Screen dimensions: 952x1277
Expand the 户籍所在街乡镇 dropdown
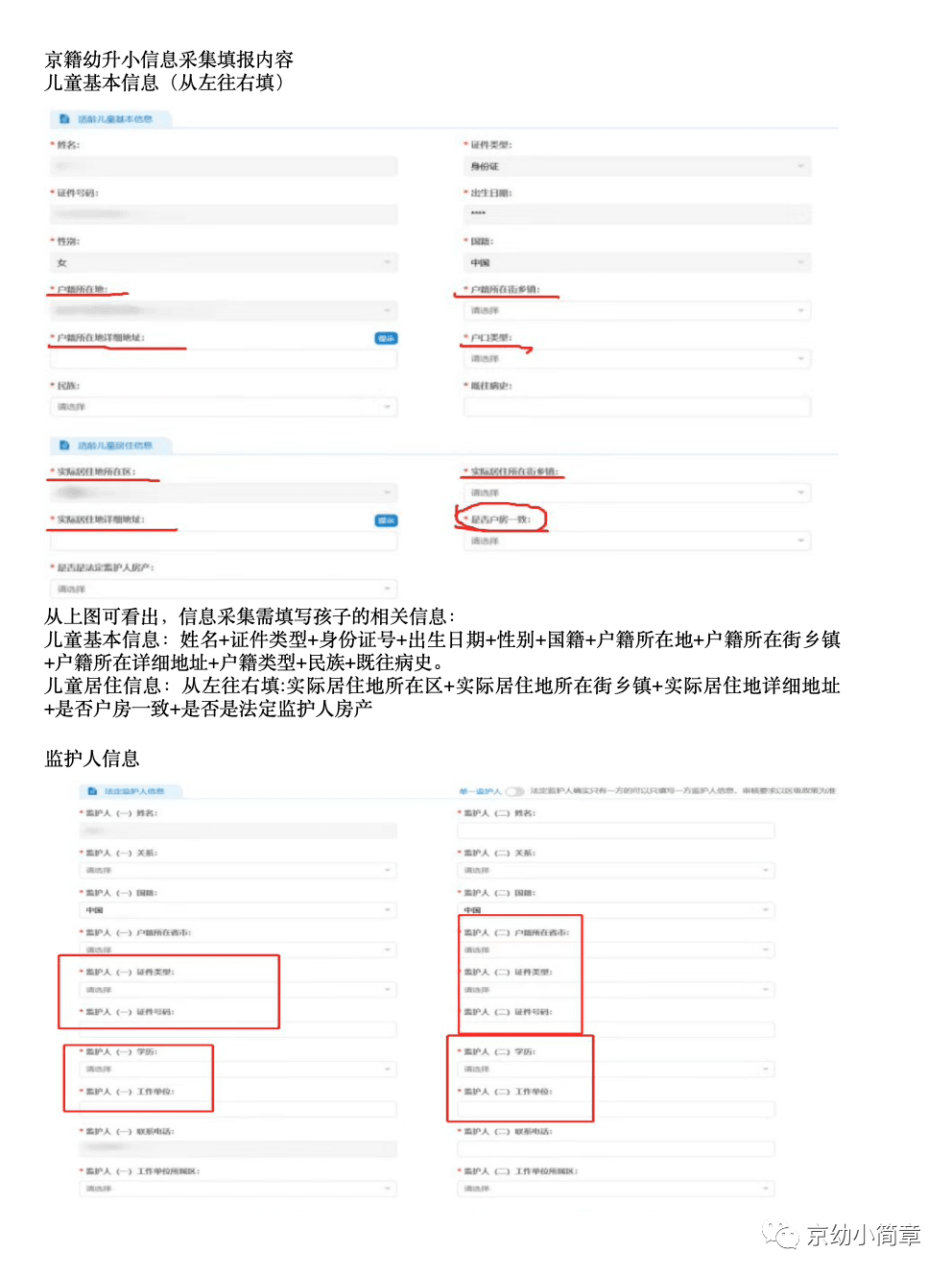[x=637, y=311]
